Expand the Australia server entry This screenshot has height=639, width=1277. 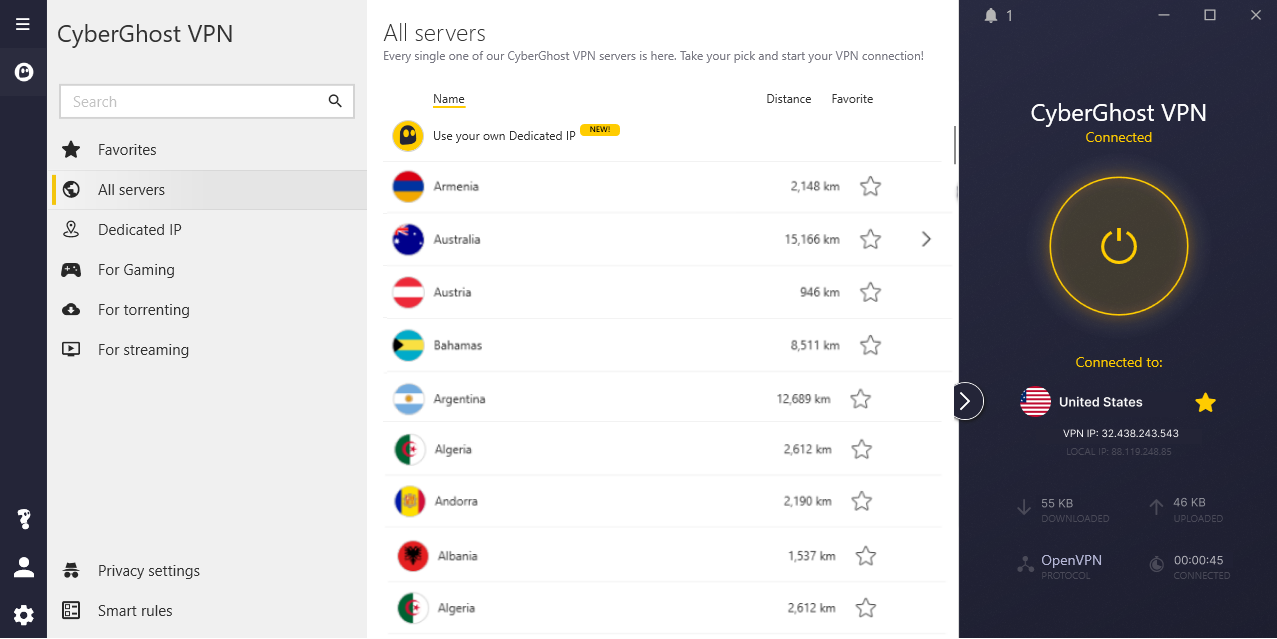click(925, 239)
